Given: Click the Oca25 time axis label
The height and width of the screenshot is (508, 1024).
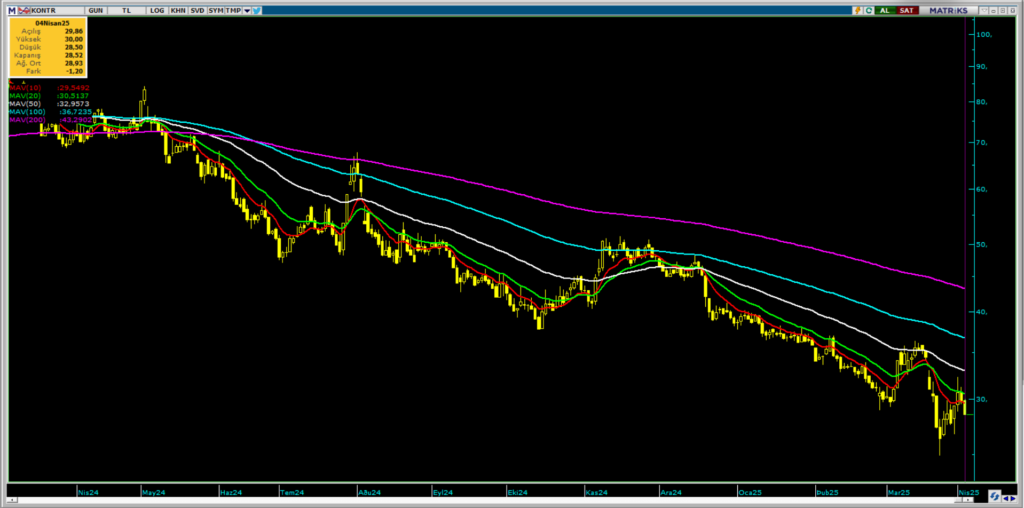Looking at the screenshot, I should coord(748,492).
